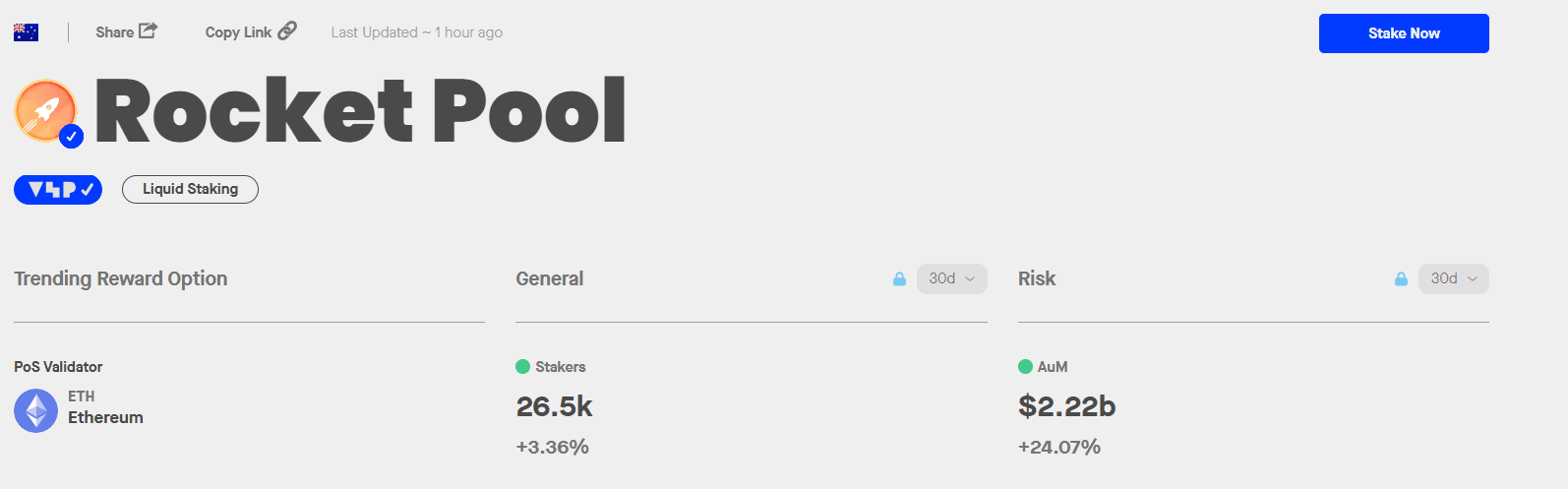Select the Liquid Staking tag
The width and height of the screenshot is (1568, 489).
click(190, 189)
